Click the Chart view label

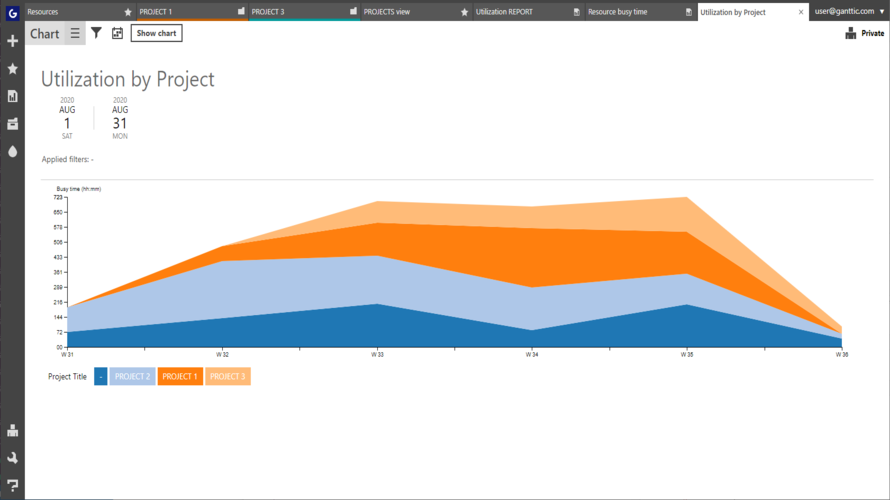[x=44, y=33]
